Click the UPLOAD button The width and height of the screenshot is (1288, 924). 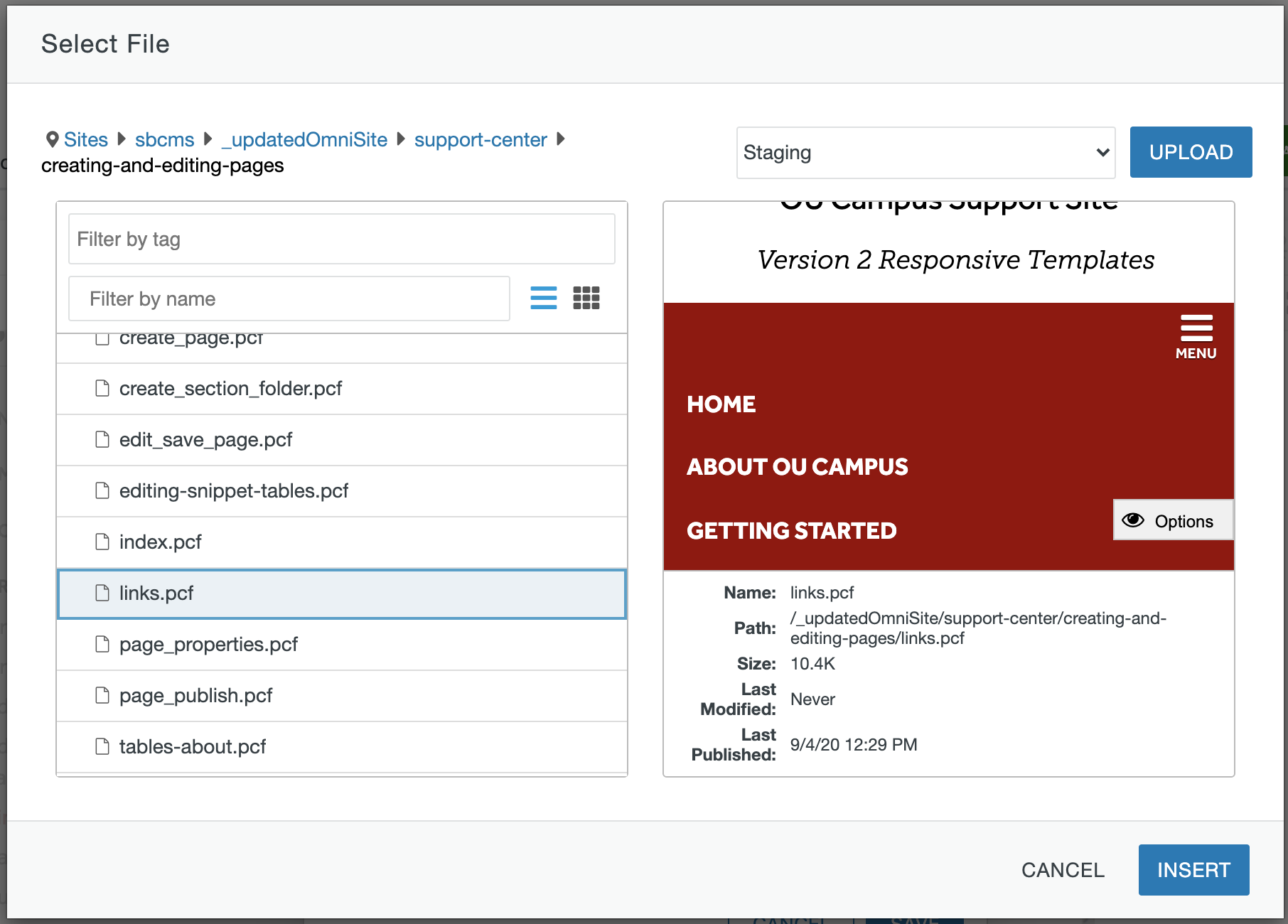(x=1191, y=152)
